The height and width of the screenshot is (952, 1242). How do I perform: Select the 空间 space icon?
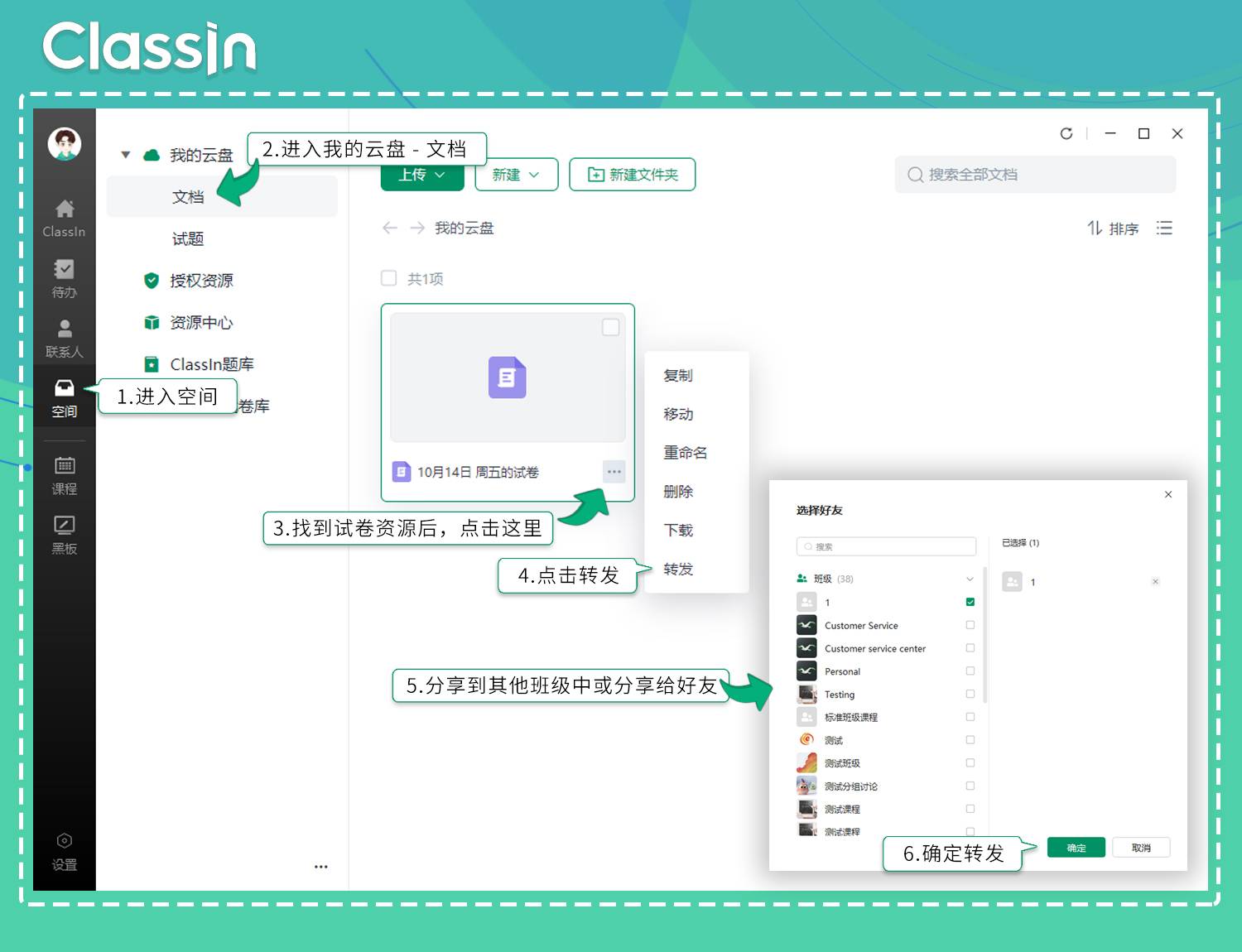tap(65, 388)
